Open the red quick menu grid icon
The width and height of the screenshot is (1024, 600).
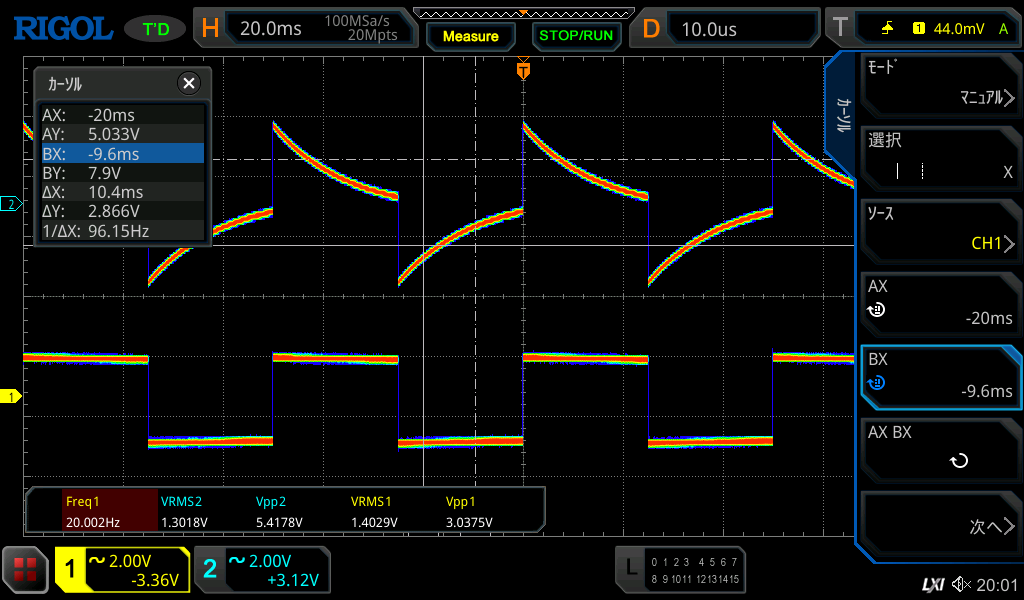[25, 571]
